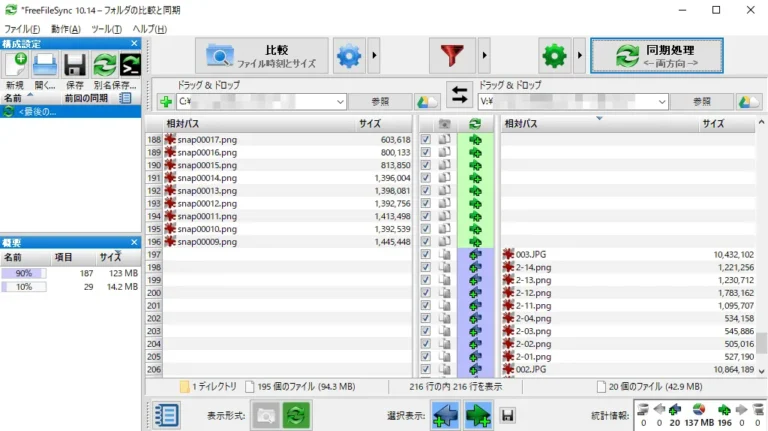
Task: Click category icon for snap00009.png row
Action: [444, 241]
